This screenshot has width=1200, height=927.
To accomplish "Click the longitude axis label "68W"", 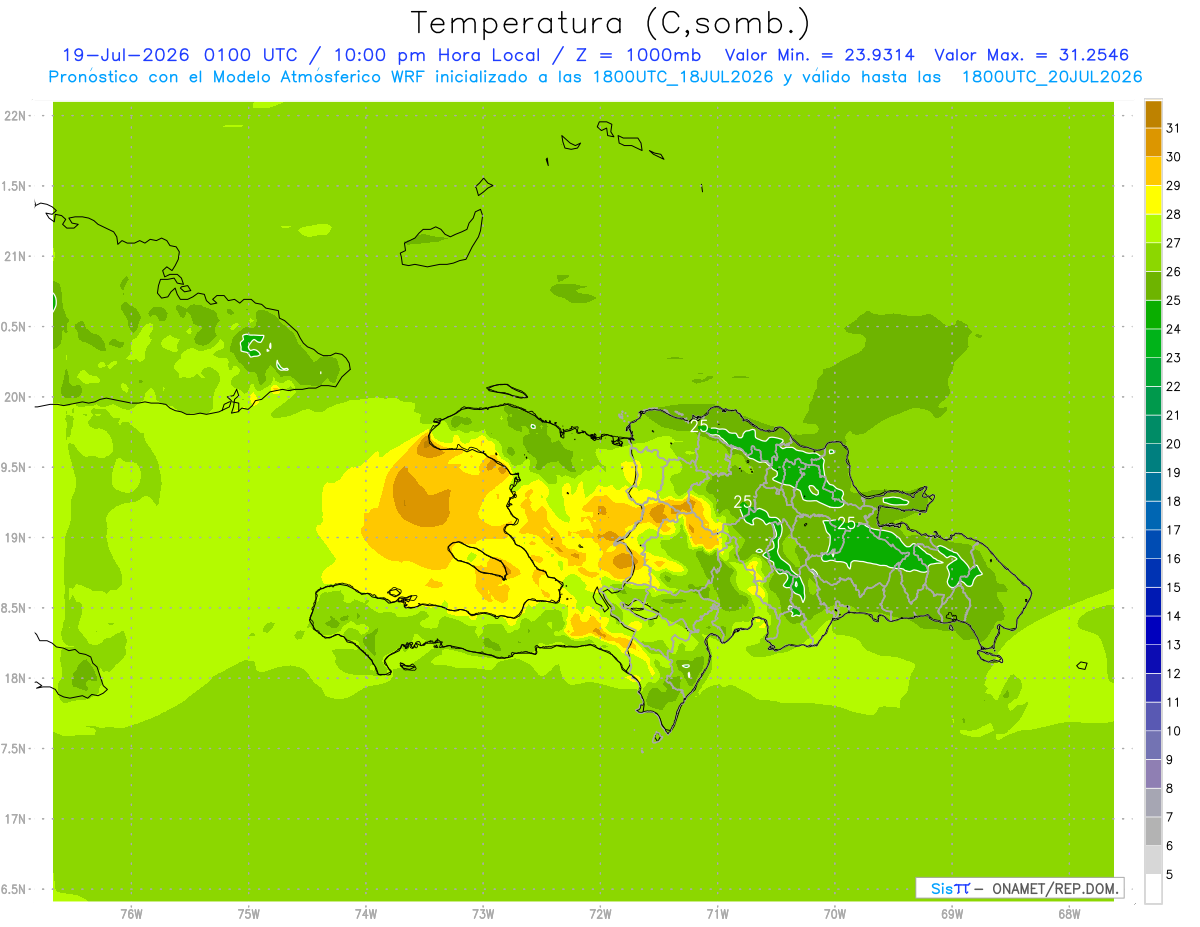I will 1069,914.
